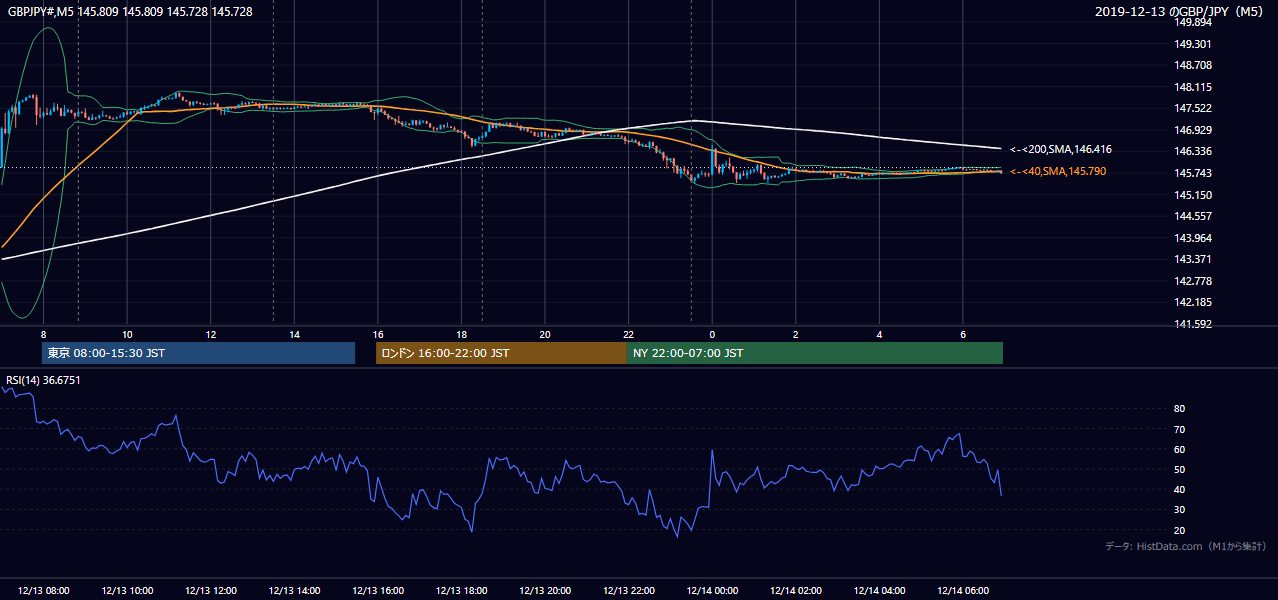Click bottom time label 12/13 12:00
The image size is (1278, 600).
tap(211, 591)
